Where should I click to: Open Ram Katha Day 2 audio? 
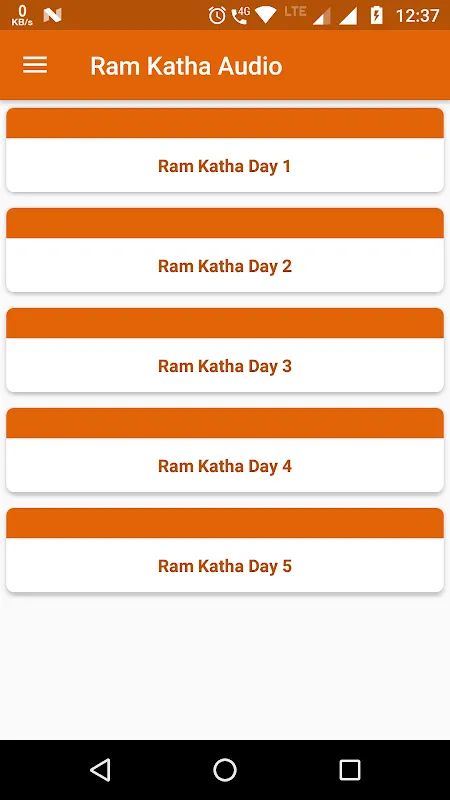[224, 266]
